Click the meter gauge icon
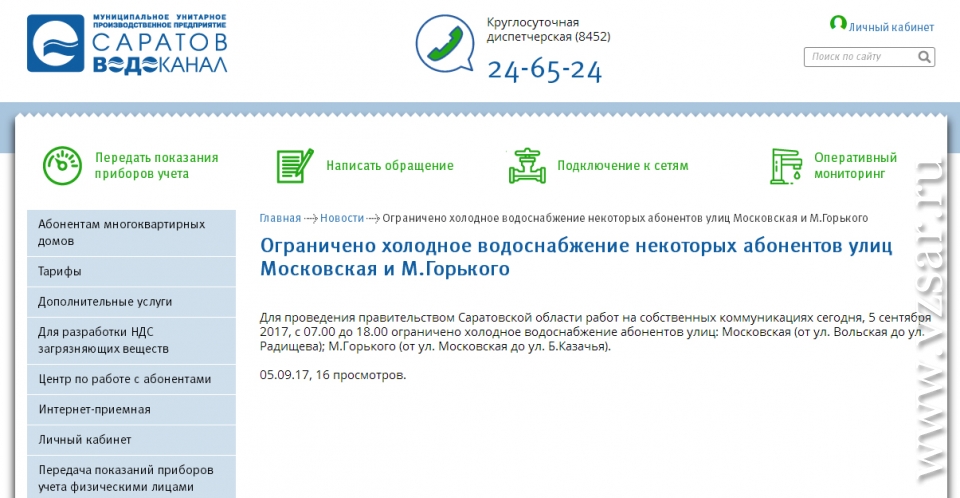Screen dimensions: 960x498 click(x=62, y=165)
